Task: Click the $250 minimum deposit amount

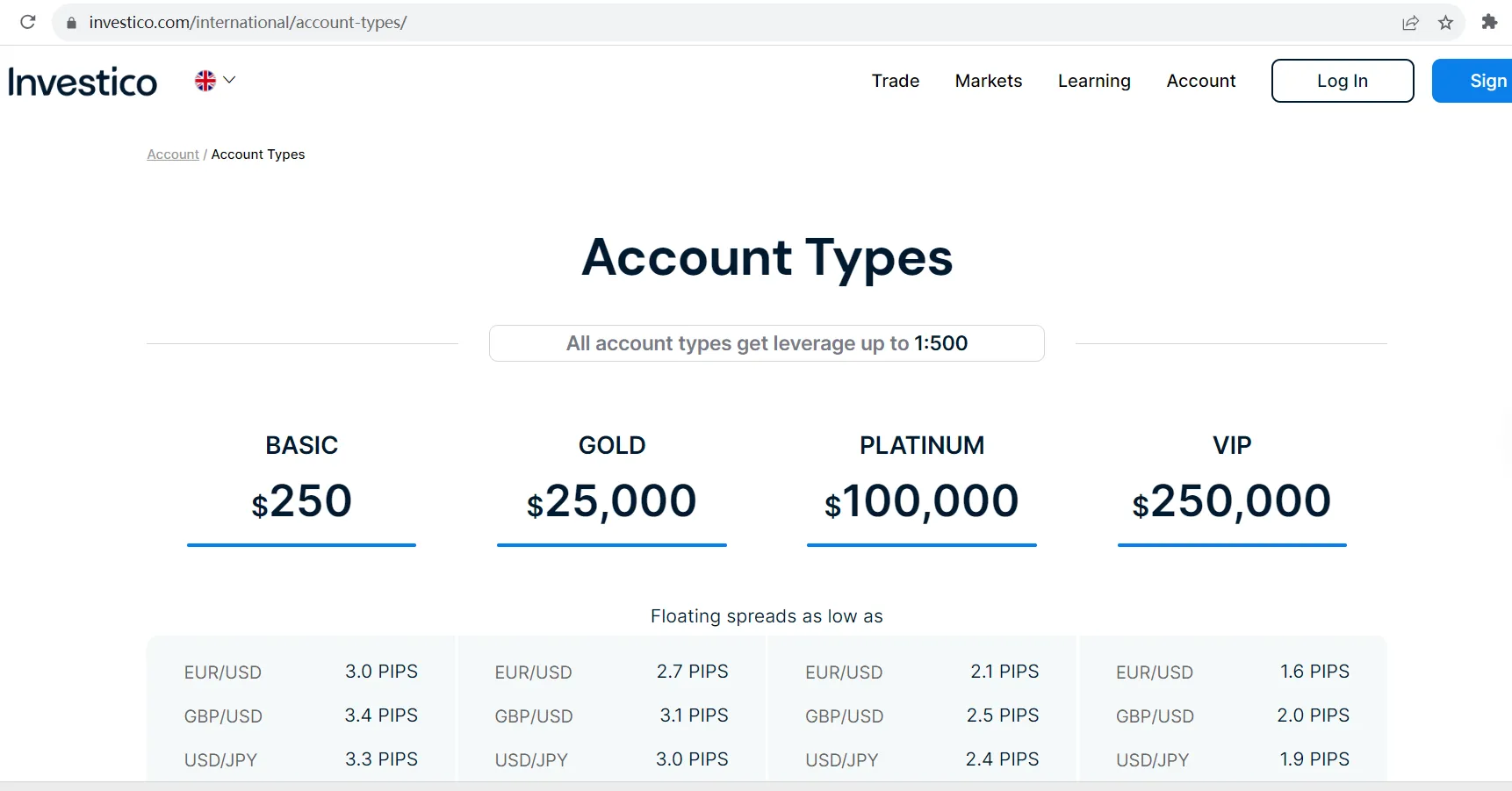Action: (301, 502)
